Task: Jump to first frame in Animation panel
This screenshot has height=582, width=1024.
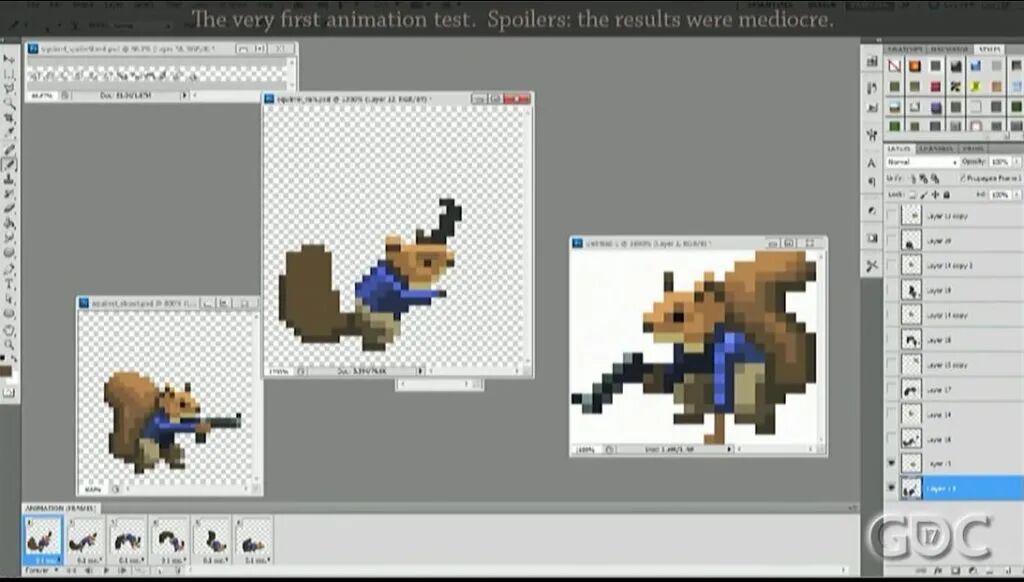Action: pos(72,571)
